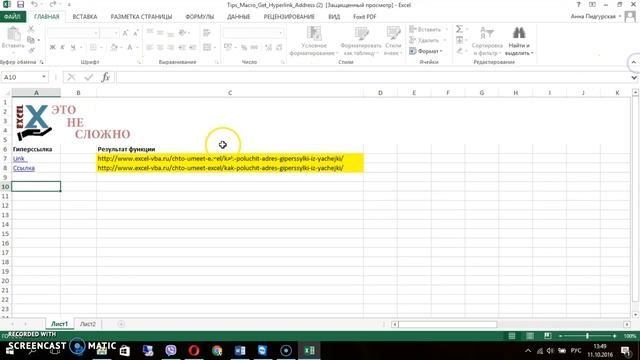The image size is (640, 360).
Task: Switch to the ФОРМУЛЫ tab
Action: tap(200, 17)
